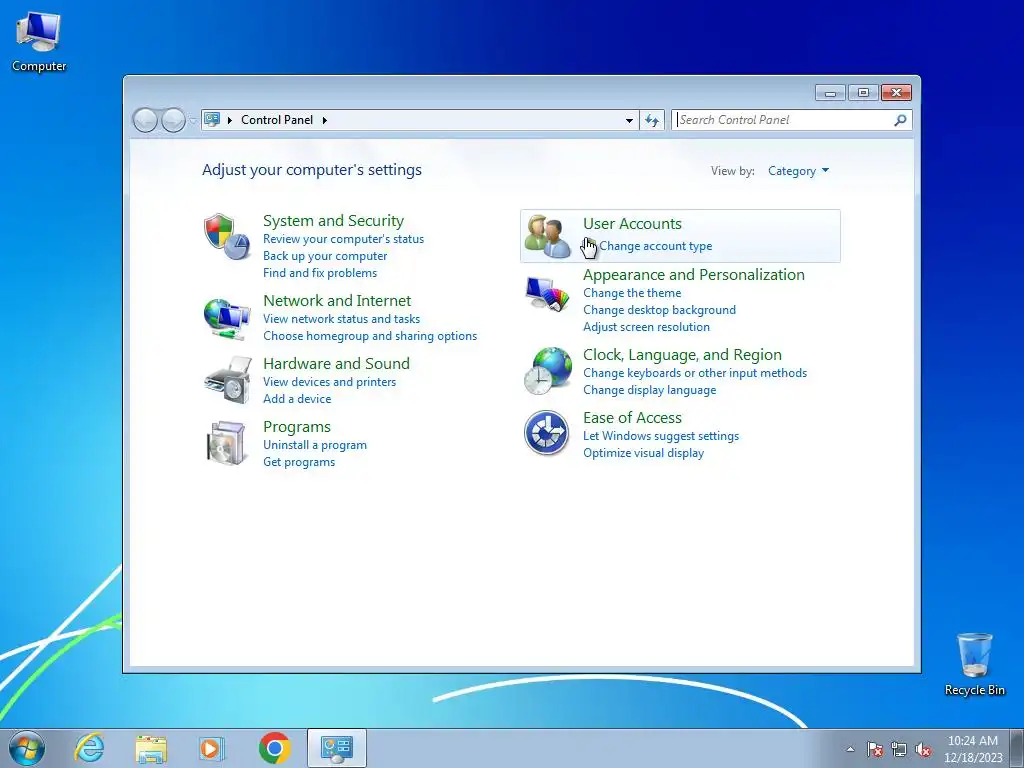The image size is (1024, 768).
Task: Click Find and fix problems
Action: (x=320, y=273)
